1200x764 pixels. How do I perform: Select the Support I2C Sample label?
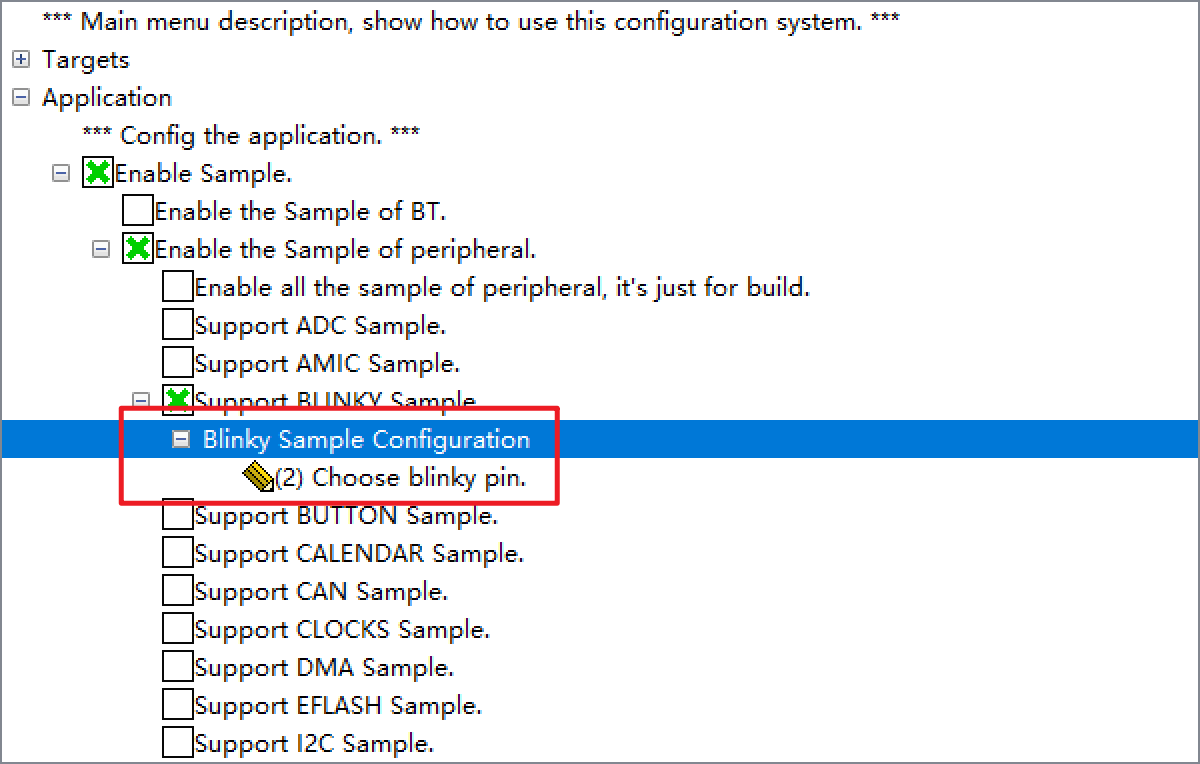point(314,744)
